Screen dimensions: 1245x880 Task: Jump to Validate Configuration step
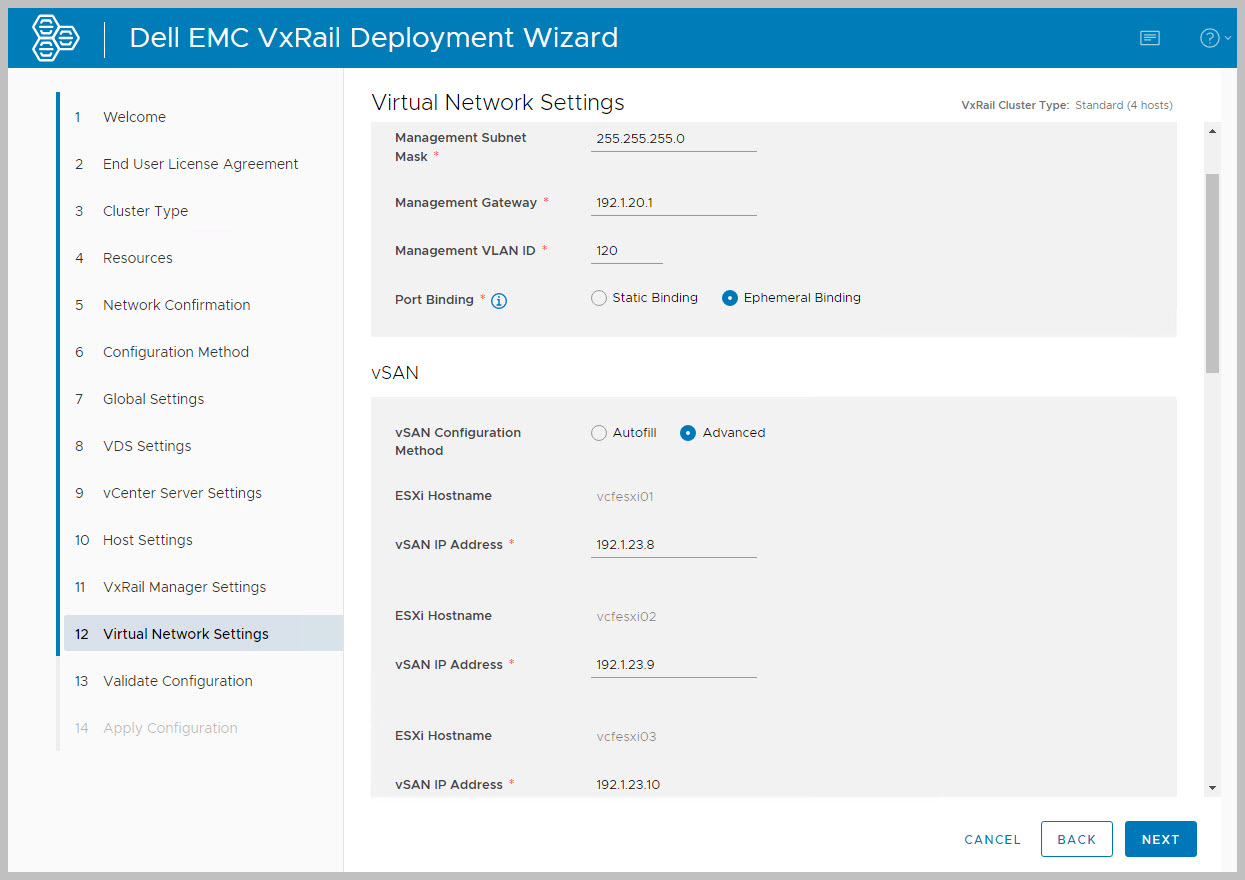point(177,681)
